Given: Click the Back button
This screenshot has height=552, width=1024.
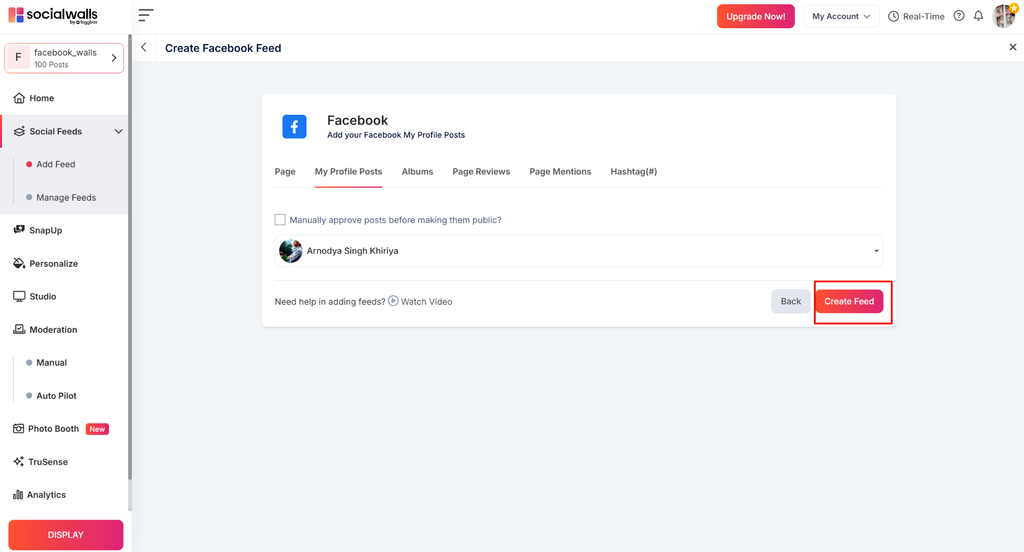Looking at the screenshot, I should coord(790,301).
